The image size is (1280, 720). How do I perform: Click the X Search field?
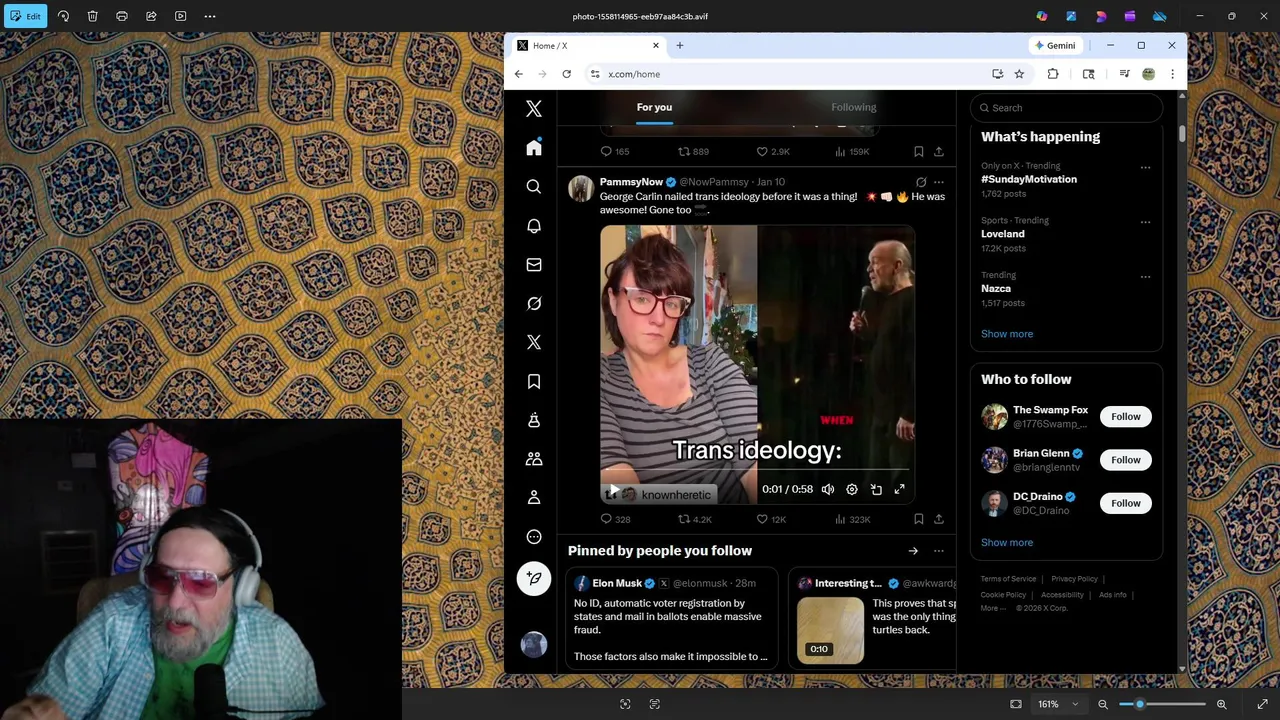pos(1066,108)
